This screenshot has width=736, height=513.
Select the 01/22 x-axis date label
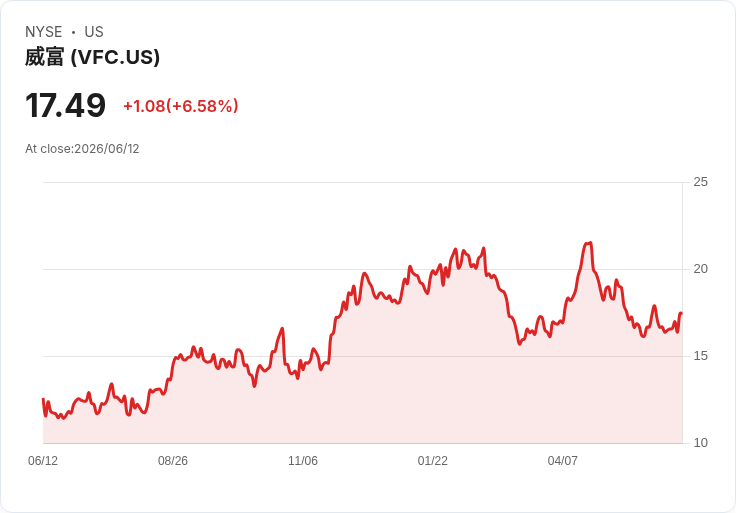point(433,461)
